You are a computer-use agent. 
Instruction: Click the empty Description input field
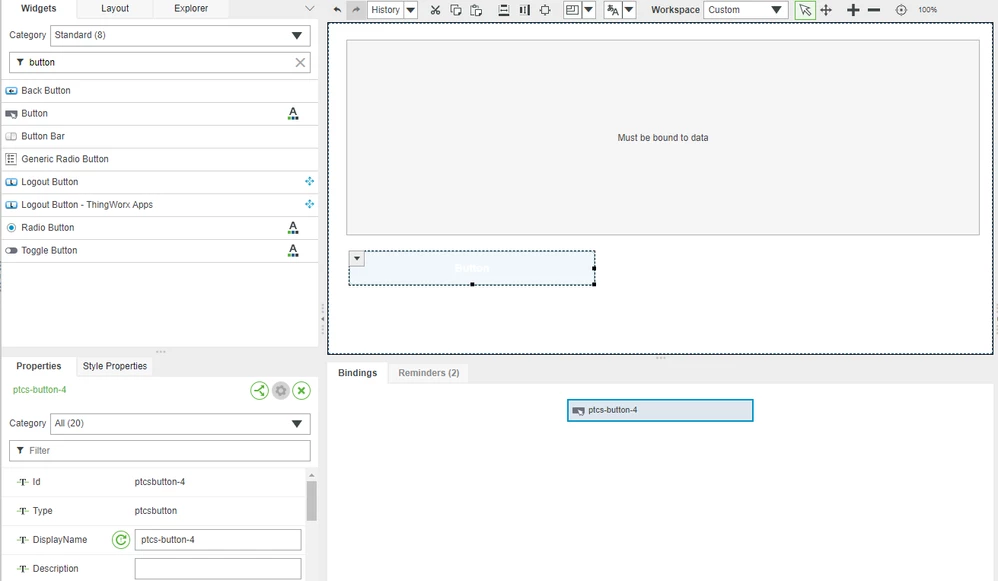click(218, 569)
